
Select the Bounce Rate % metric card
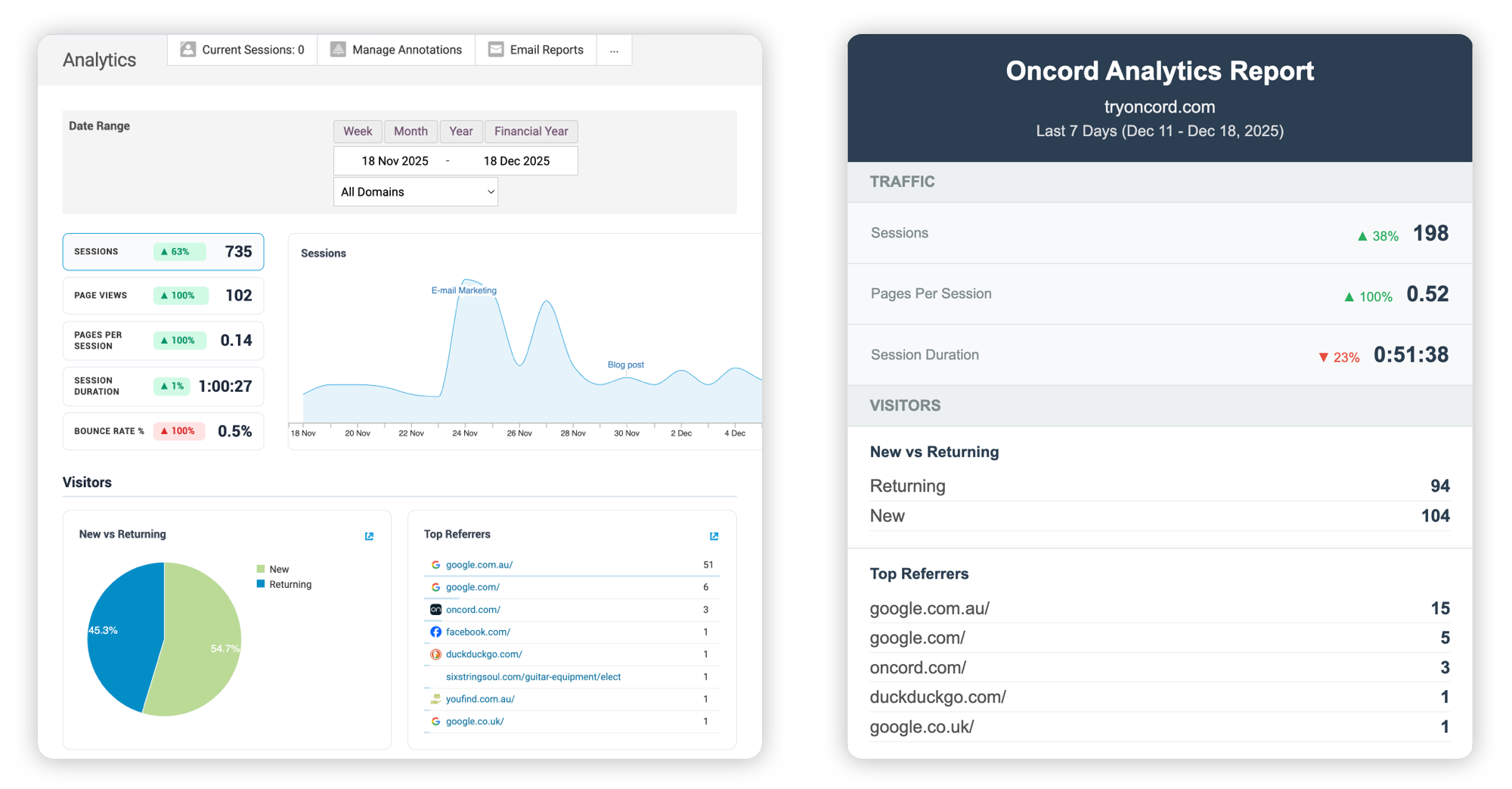click(163, 431)
